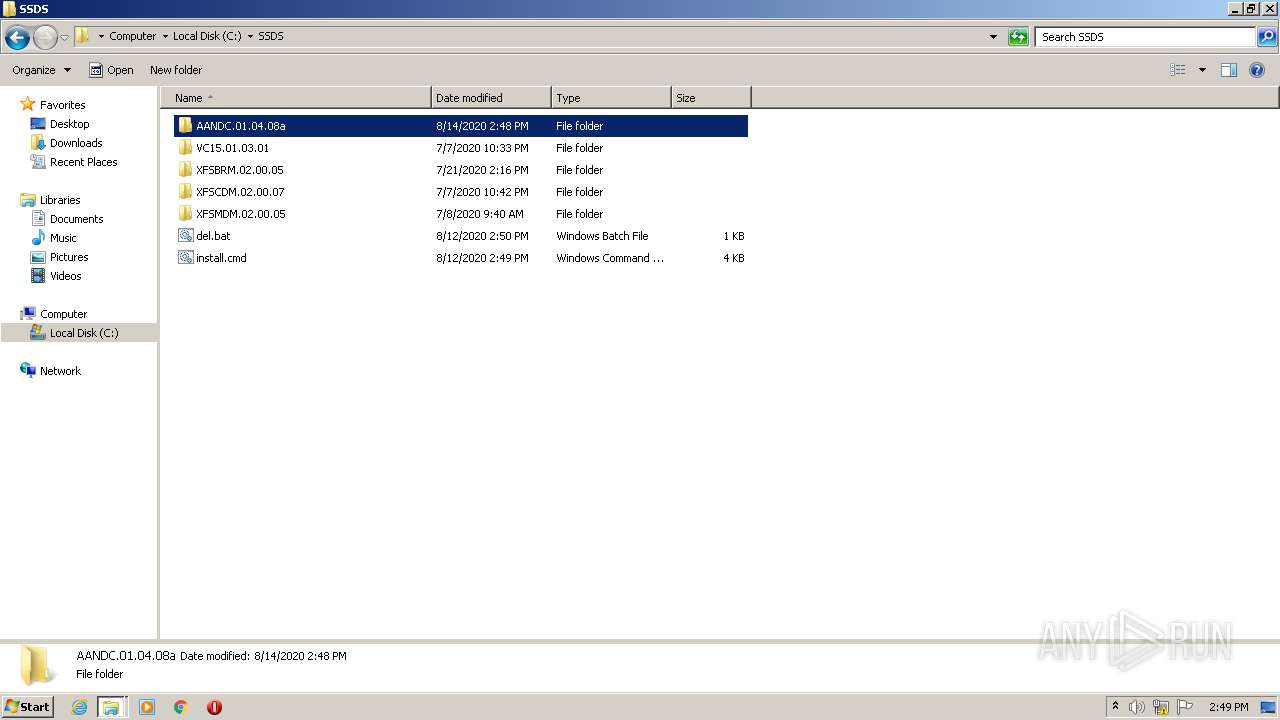Select the VC15.01.03.01 folder icon
1280x720 pixels.
point(185,148)
